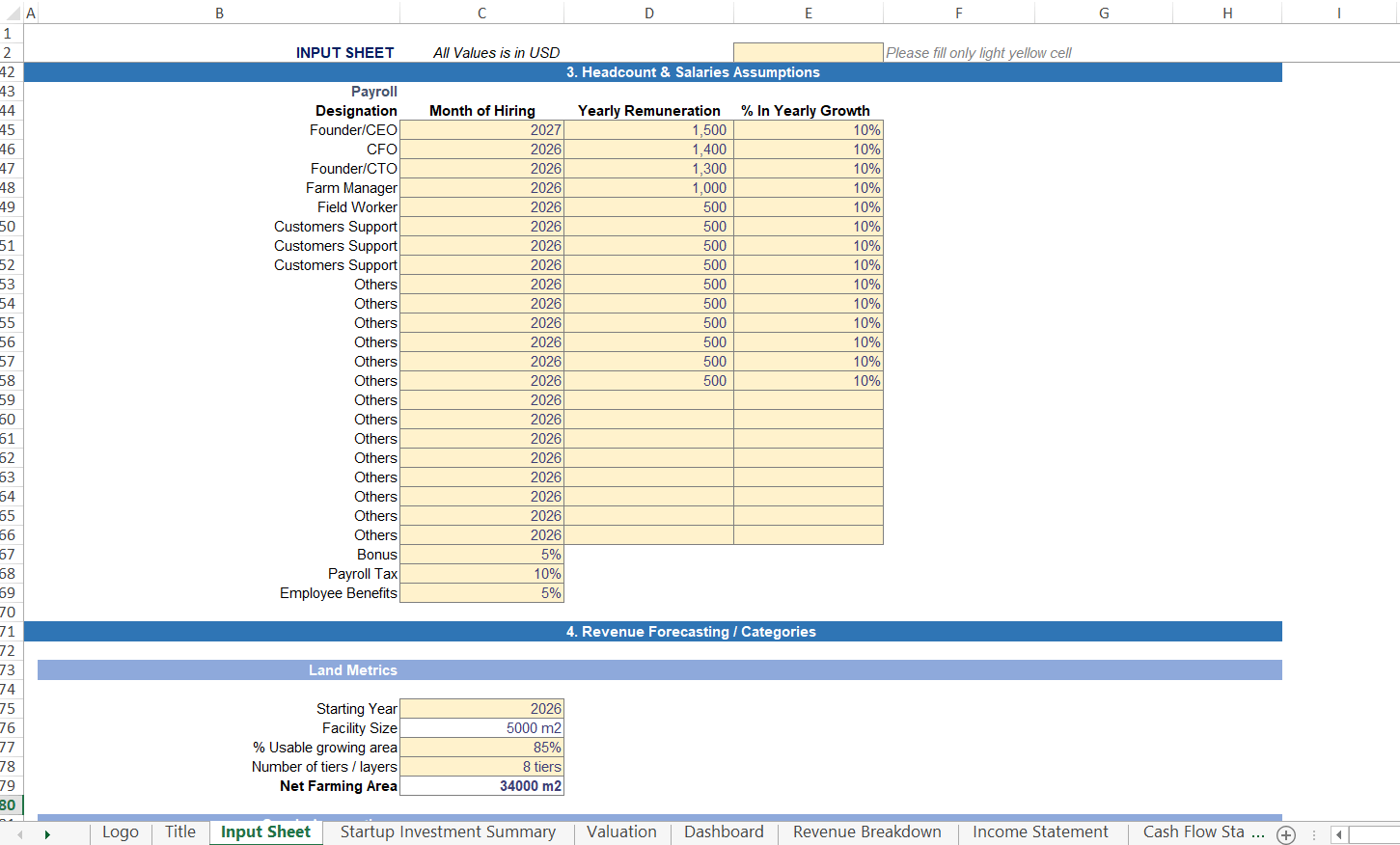
Task: Select column C header
Action: coord(481,13)
